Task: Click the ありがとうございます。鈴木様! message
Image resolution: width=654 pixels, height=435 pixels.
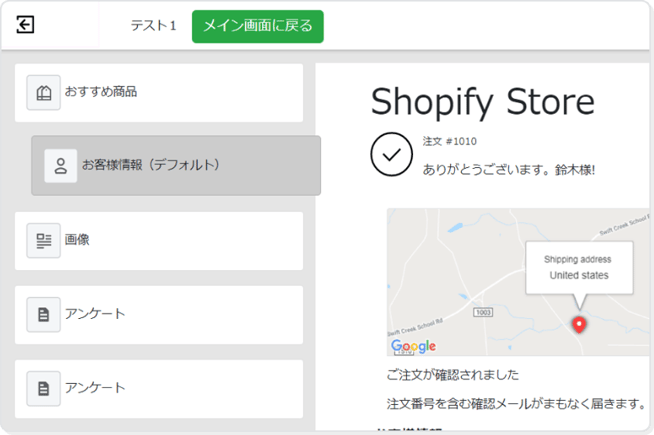Action: 508,170
